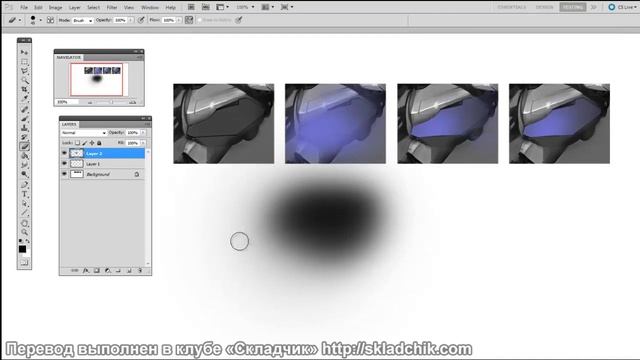Image resolution: width=640 pixels, height=360 pixels.
Task: Select the Gradient or Paint Bucket tool
Action: (x=24, y=156)
